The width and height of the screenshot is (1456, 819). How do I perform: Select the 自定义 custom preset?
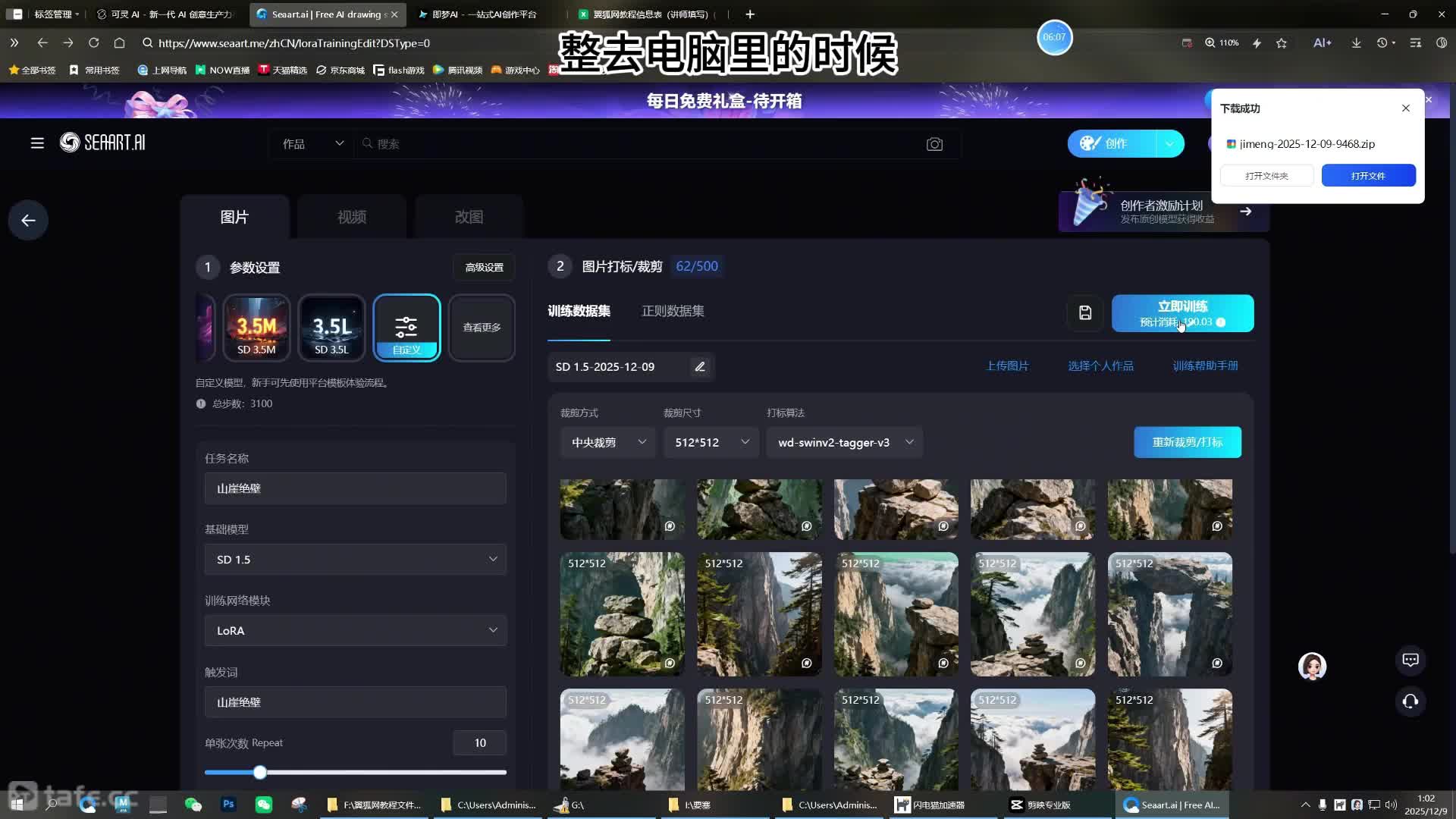click(406, 328)
